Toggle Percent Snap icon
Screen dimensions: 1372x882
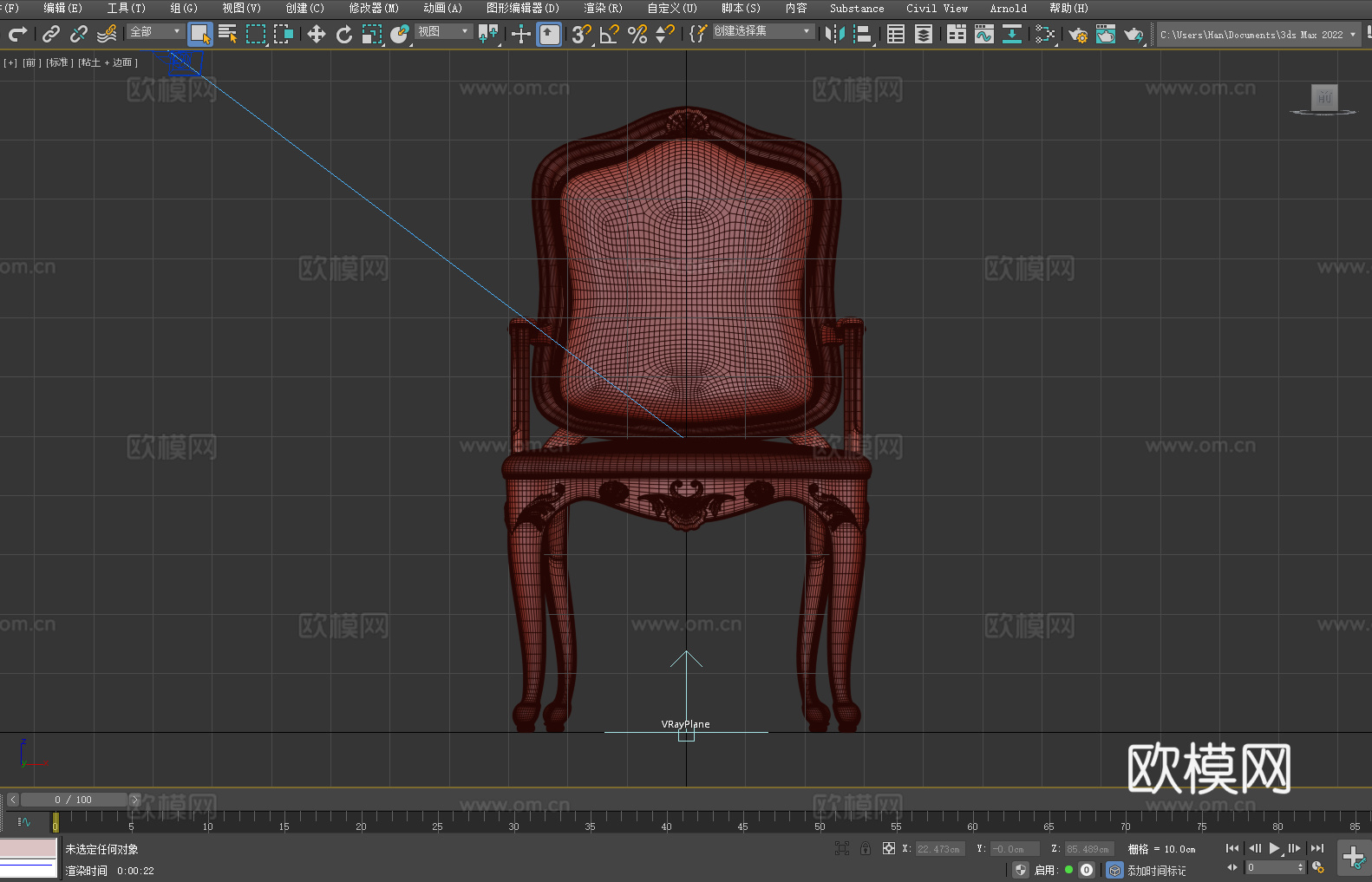click(x=637, y=34)
